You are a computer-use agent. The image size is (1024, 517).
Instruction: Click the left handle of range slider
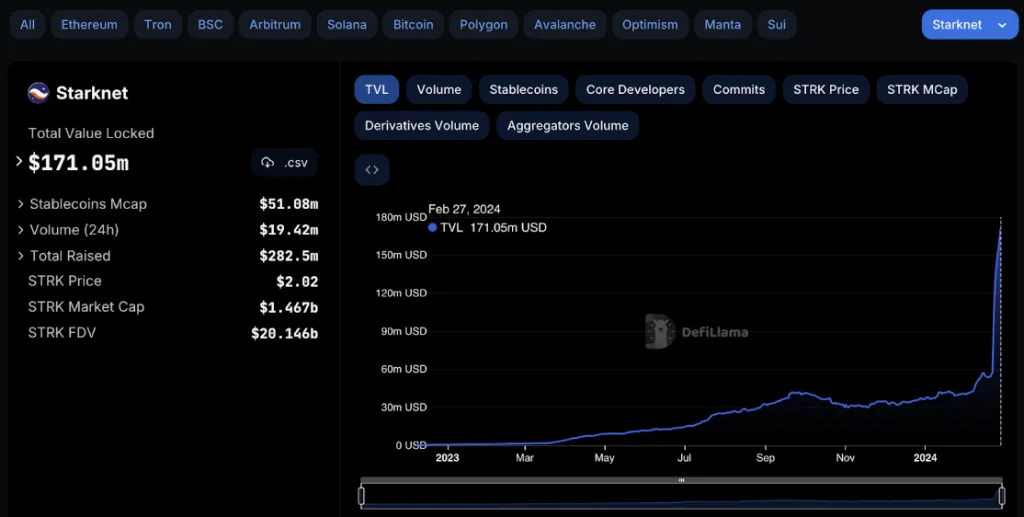tap(361, 496)
